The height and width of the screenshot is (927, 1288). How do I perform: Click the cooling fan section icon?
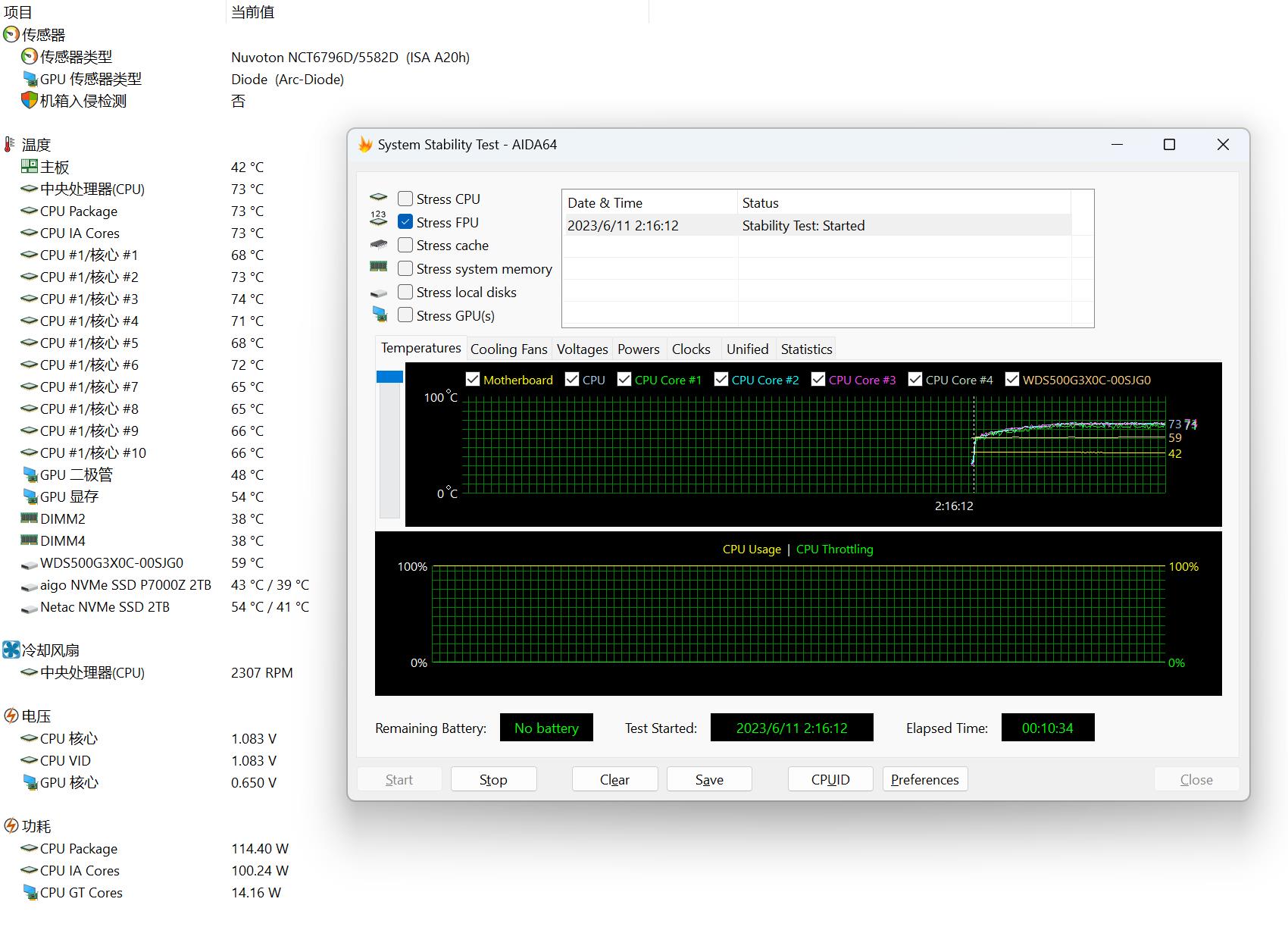coord(11,650)
